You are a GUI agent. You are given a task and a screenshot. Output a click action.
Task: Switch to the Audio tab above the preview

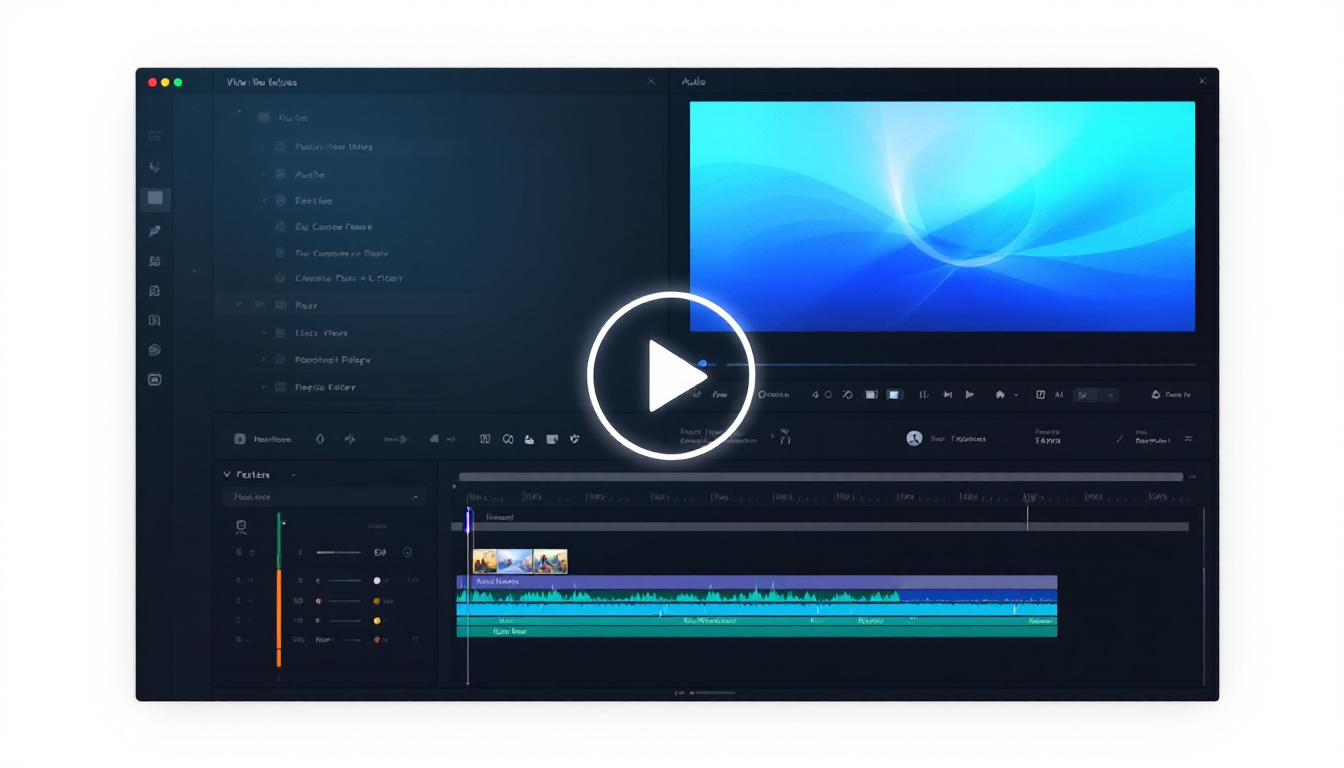coord(693,81)
